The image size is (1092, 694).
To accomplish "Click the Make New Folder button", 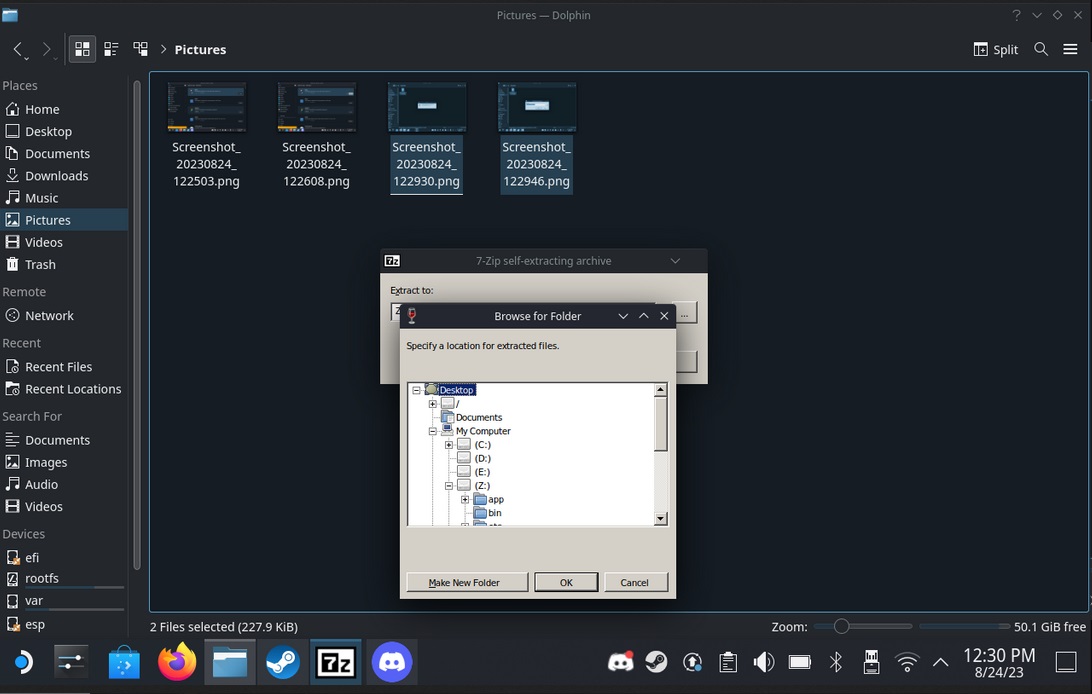I will [x=464, y=582].
